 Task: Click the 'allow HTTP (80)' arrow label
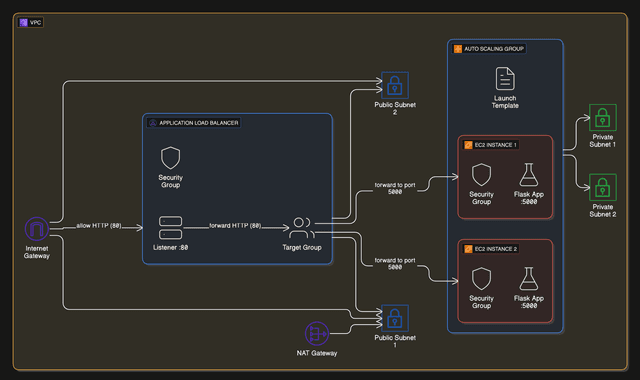coord(99,226)
